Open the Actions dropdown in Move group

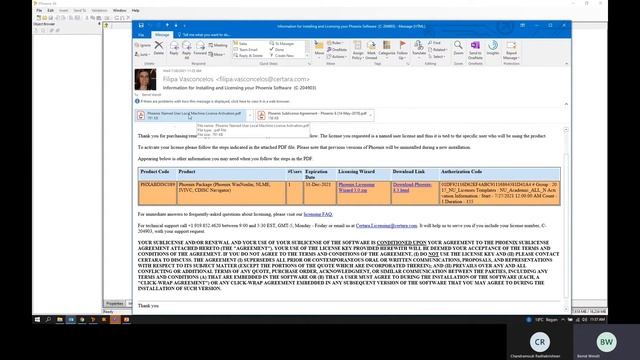(337, 57)
